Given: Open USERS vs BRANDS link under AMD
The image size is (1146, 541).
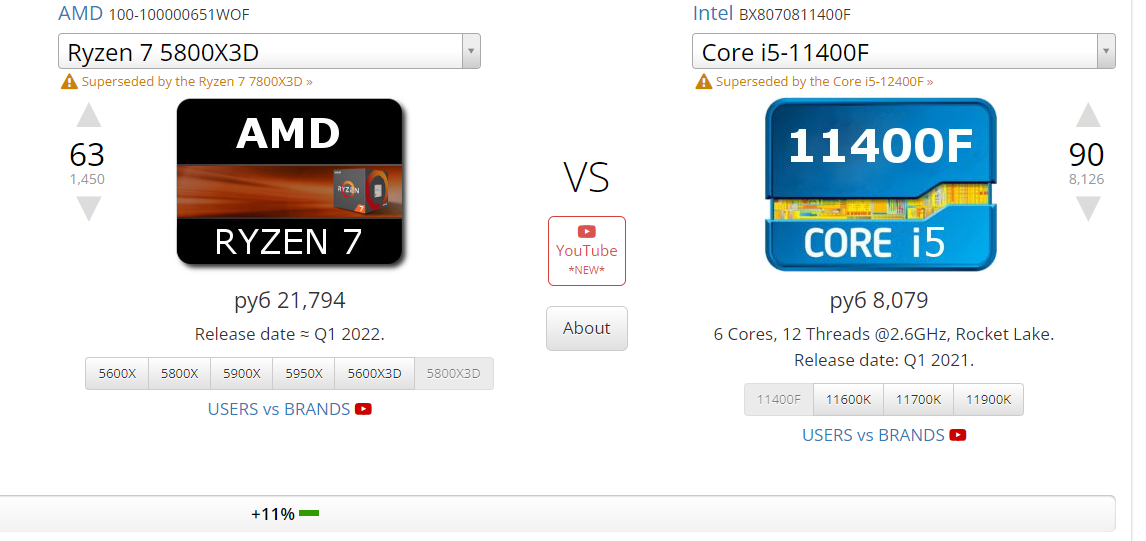Looking at the screenshot, I should [x=279, y=409].
